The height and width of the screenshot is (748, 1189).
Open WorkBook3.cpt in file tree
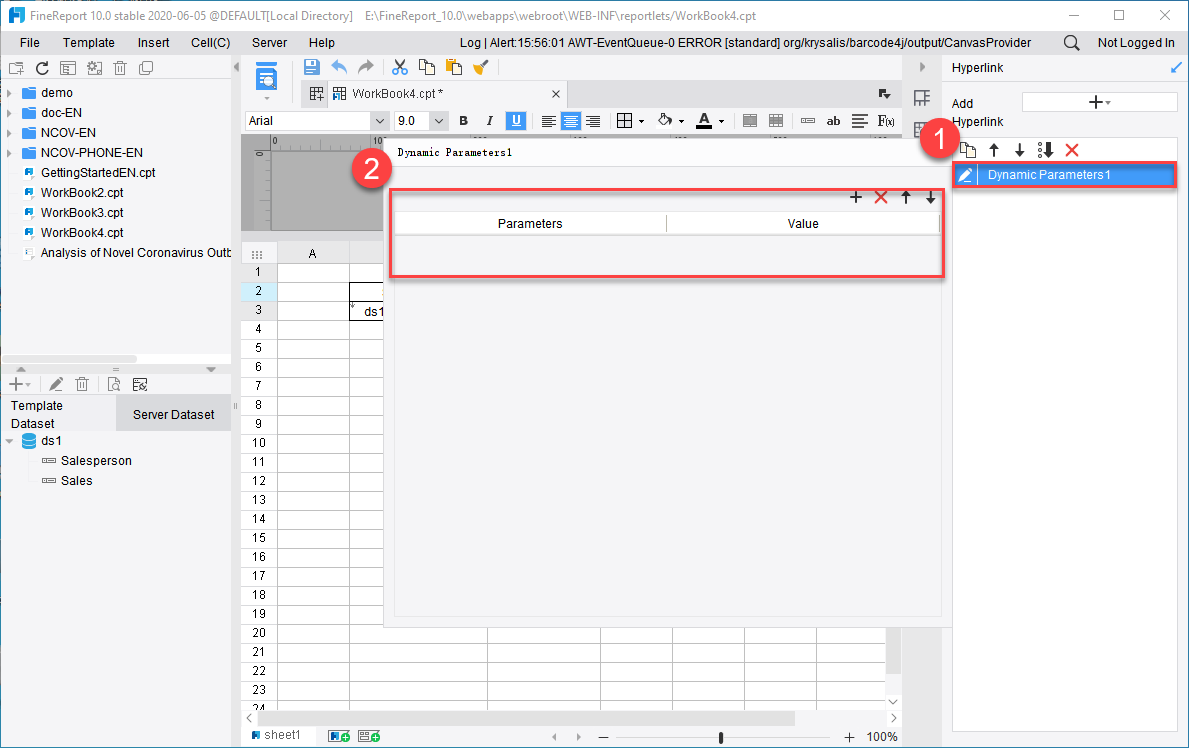click(x=82, y=213)
